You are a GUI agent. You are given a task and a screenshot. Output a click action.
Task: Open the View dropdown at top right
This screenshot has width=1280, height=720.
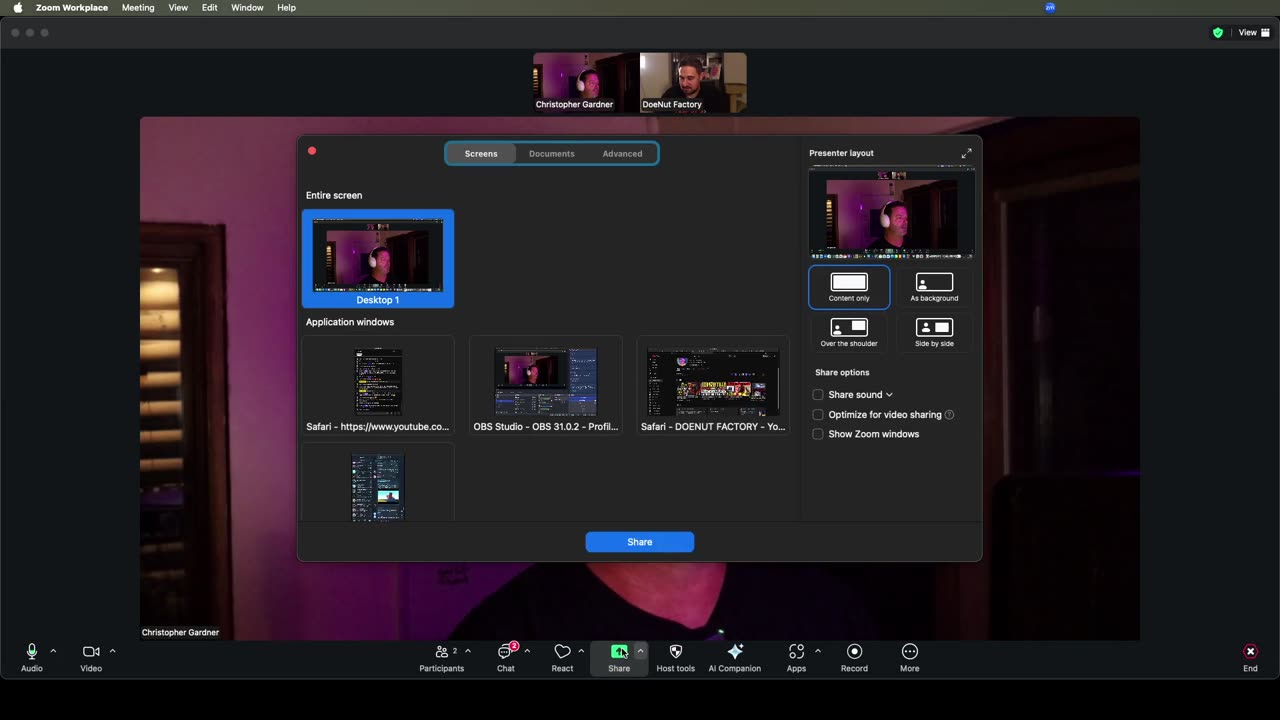pos(1253,33)
